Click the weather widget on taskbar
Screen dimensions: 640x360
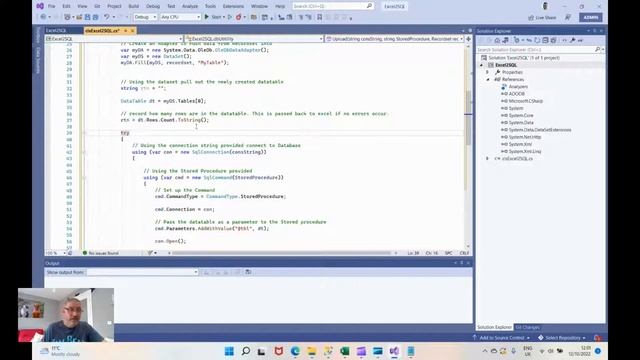pyautogui.click(x=60, y=351)
